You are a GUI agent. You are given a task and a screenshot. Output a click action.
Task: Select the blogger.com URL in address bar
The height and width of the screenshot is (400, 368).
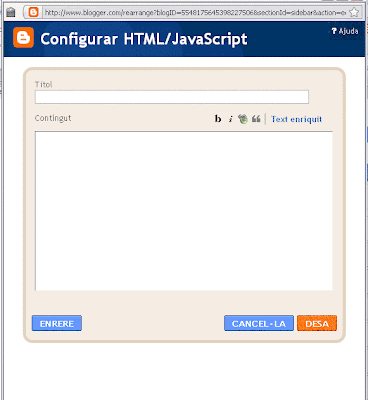pyautogui.click(x=195, y=13)
